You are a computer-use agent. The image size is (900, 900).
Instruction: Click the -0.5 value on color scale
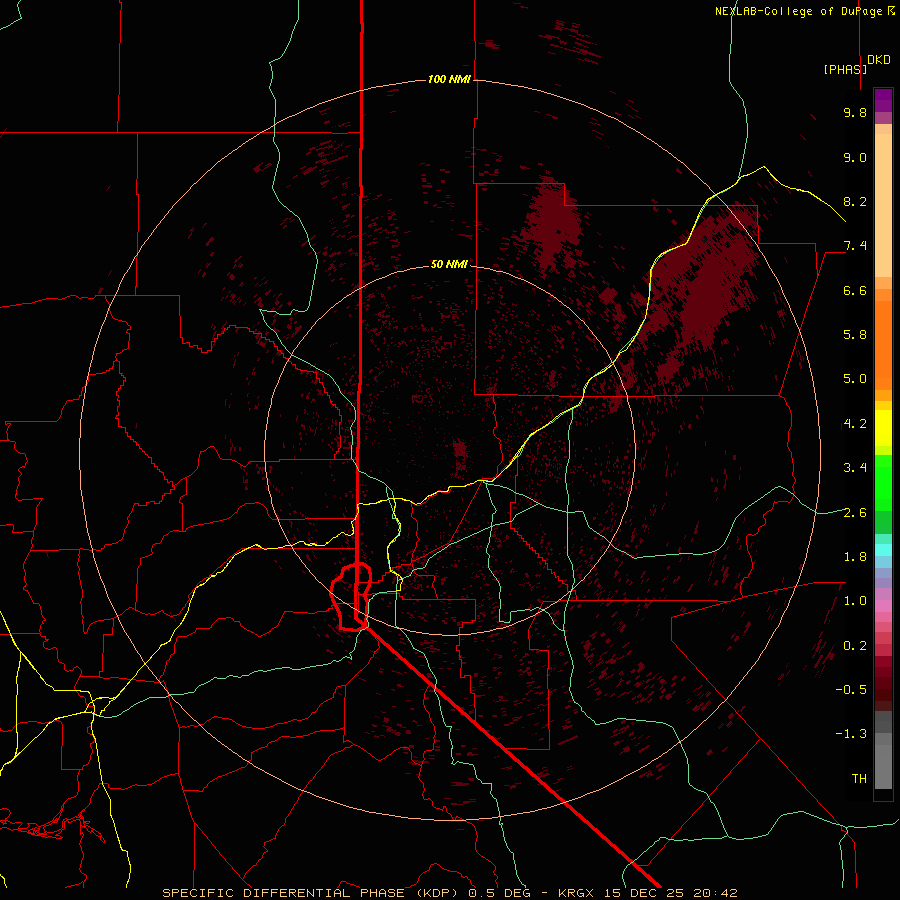click(x=851, y=690)
